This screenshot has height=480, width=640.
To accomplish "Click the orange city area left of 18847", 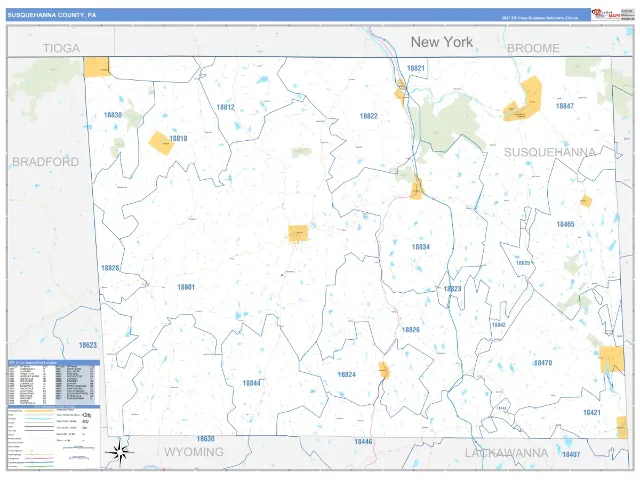I will [x=524, y=100].
